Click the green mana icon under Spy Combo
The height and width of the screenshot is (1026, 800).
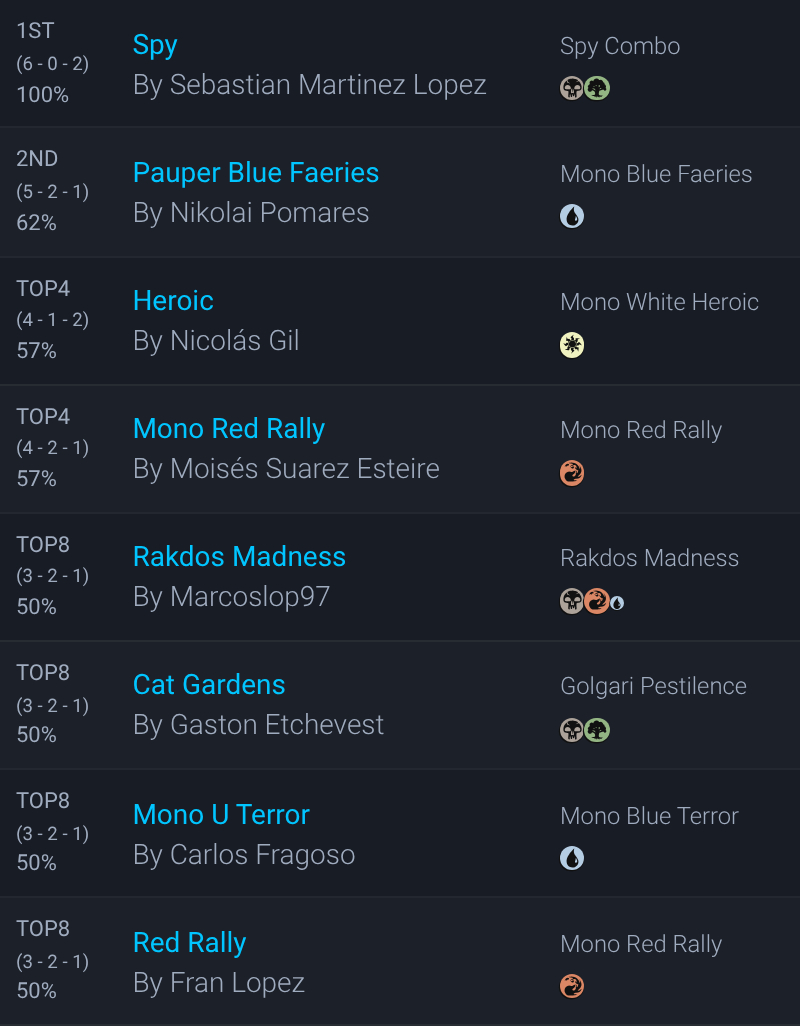pos(597,88)
